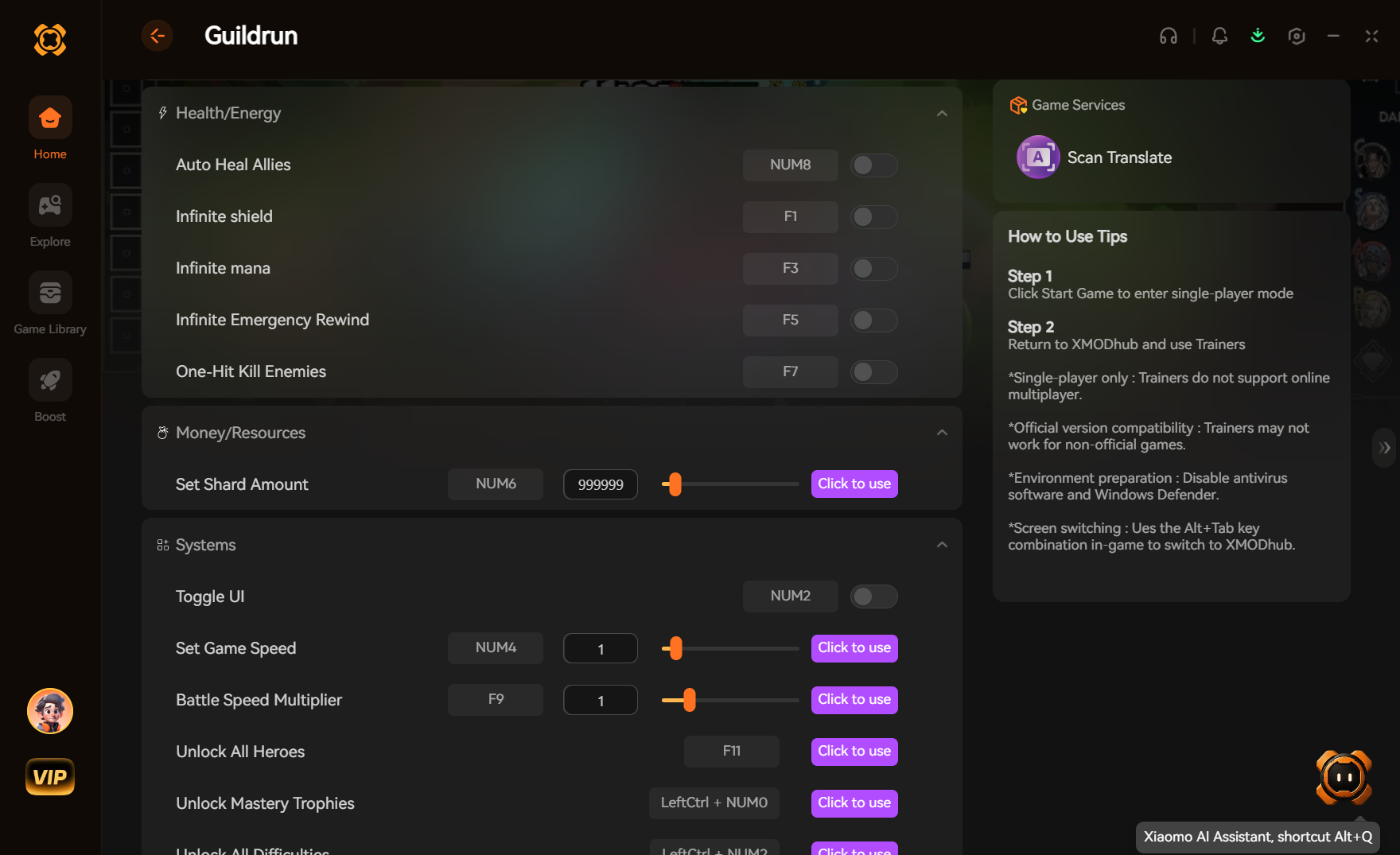The height and width of the screenshot is (855, 1400).
Task: Open the user avatar profile
Action: (x=50, y=711)
